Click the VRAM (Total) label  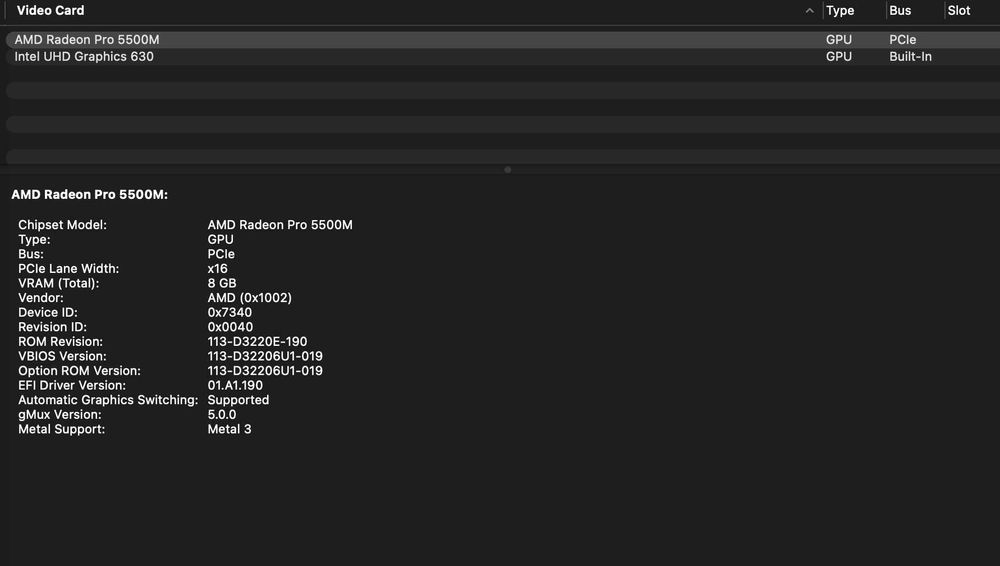[x=59, y=283]
